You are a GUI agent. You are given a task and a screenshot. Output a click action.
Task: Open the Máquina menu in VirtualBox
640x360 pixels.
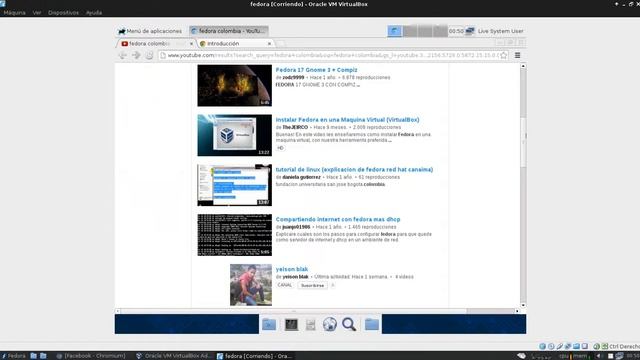coord(14,13)
